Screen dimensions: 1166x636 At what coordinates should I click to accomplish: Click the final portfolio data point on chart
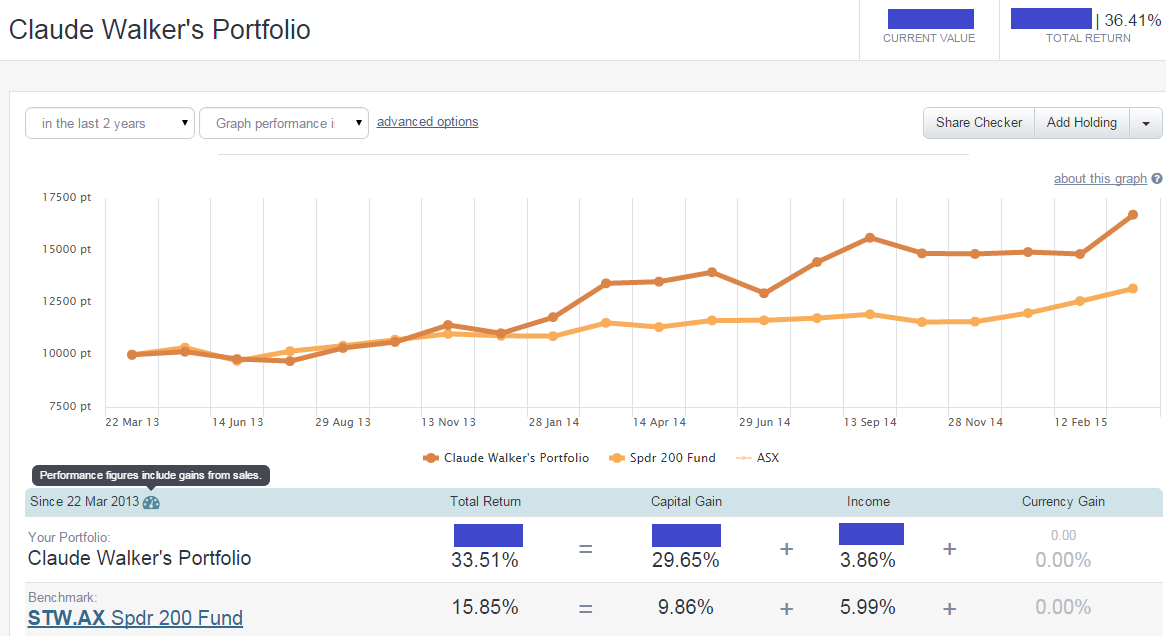point(1132,215)
